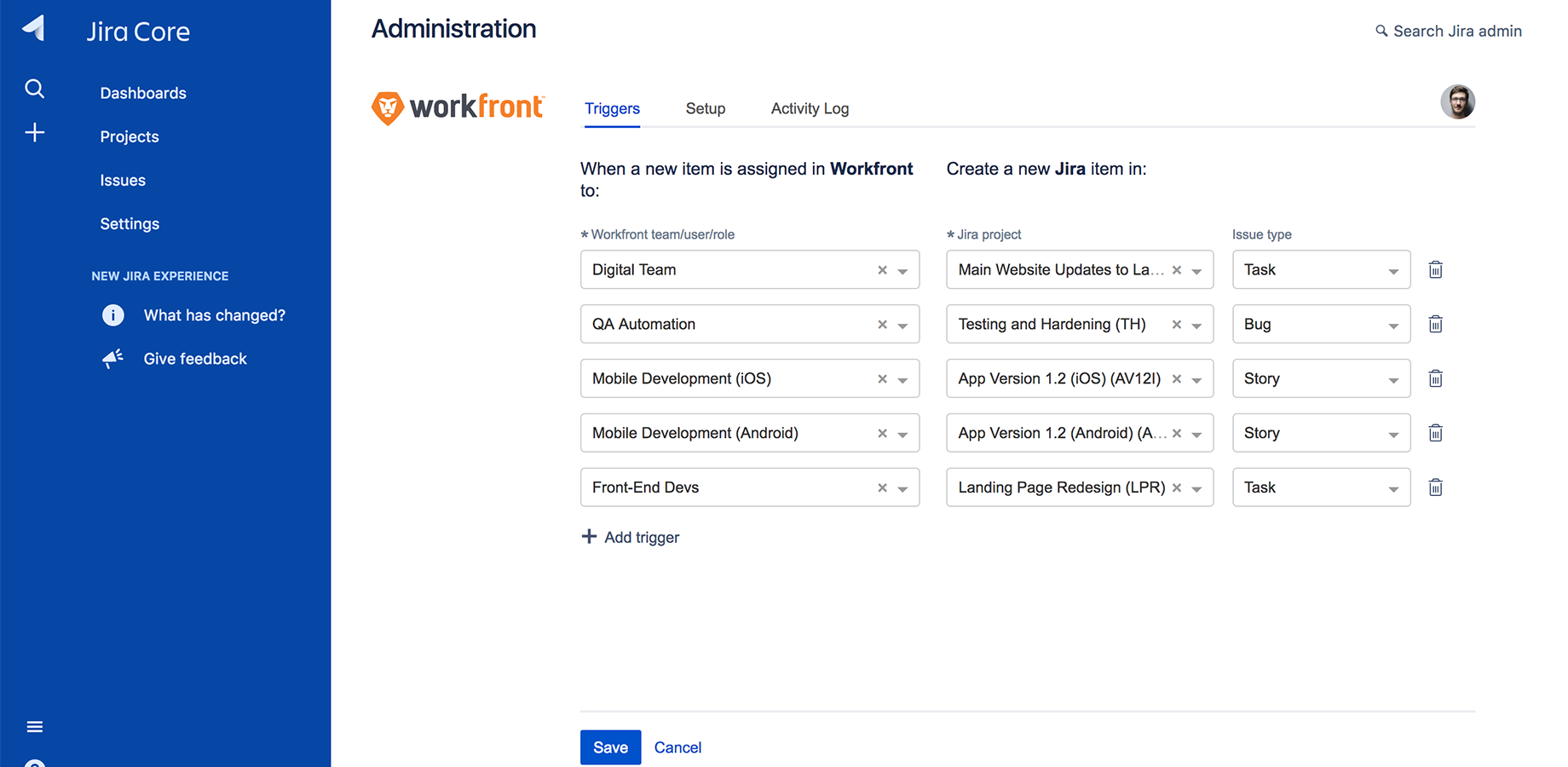The image size is (1568, 767).
Task: Open the Main Website Updates project dropdown arrow
Action: tap(1196, 272)
